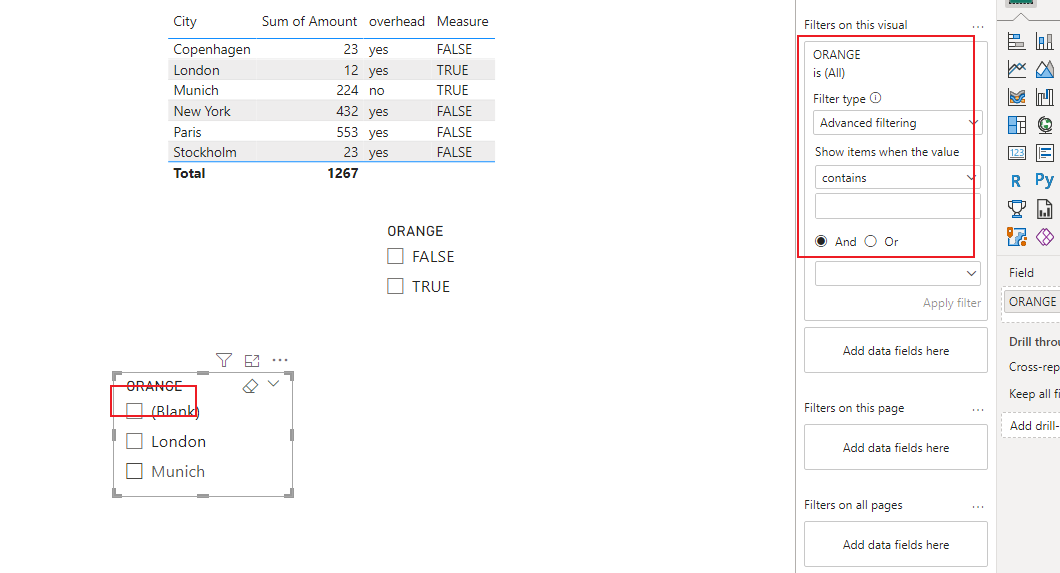Sort table by overhead column header
The image size is (1060, 573).
[397, 22]
